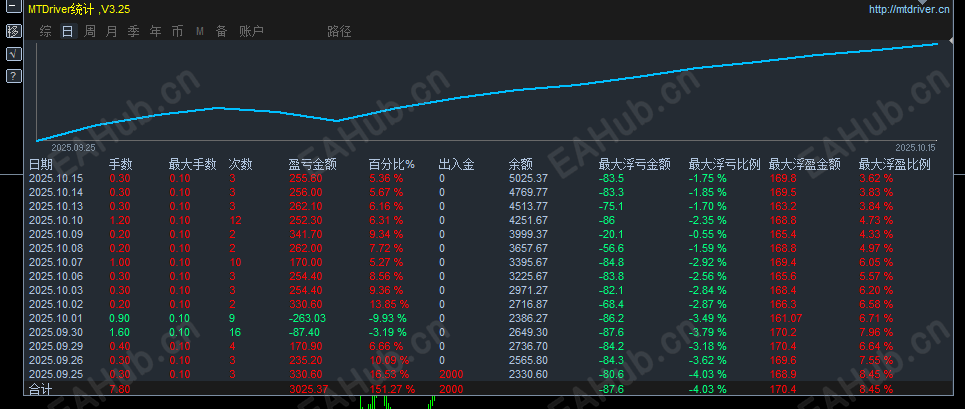Click the MTDriver统计 V3.25 title
Screen dimensions: 965x409
(79, 9)
